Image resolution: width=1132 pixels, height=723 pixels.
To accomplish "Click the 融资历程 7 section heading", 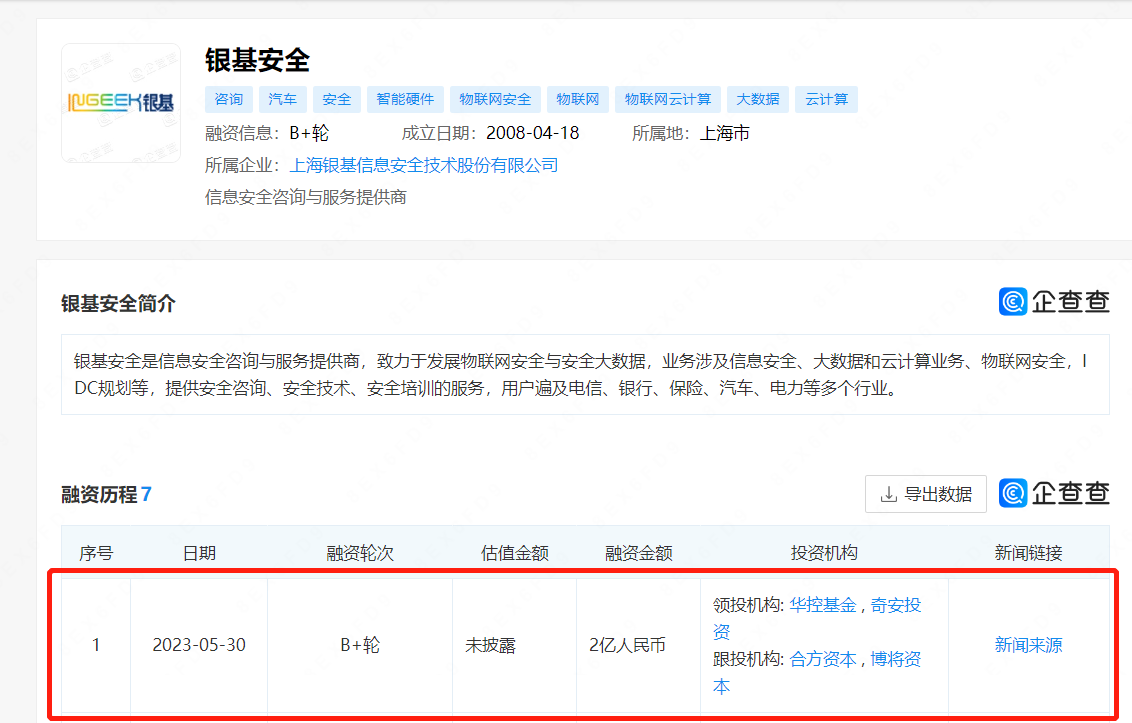I will [x=106, y=495].
